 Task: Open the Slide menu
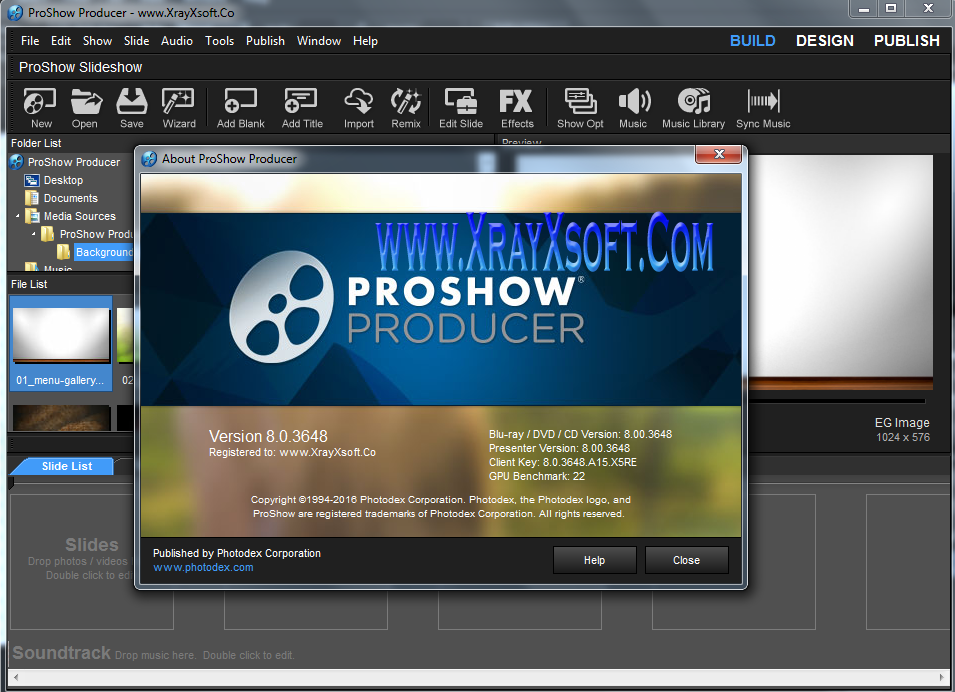point(136,41)
